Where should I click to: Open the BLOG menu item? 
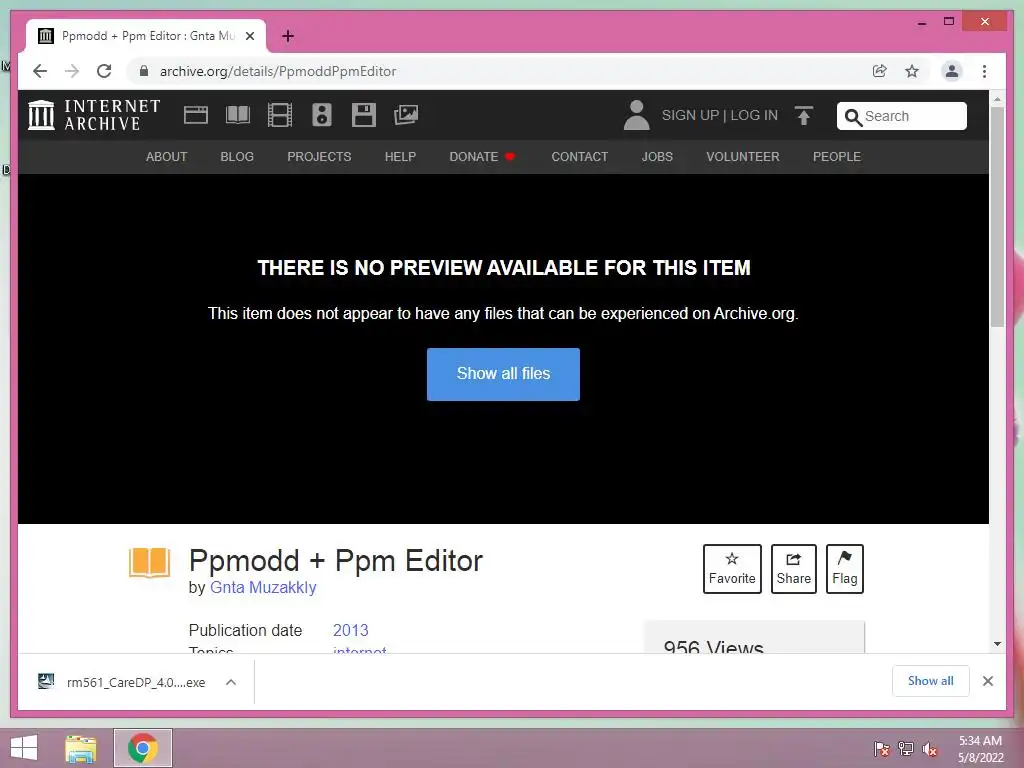[237, 157]
